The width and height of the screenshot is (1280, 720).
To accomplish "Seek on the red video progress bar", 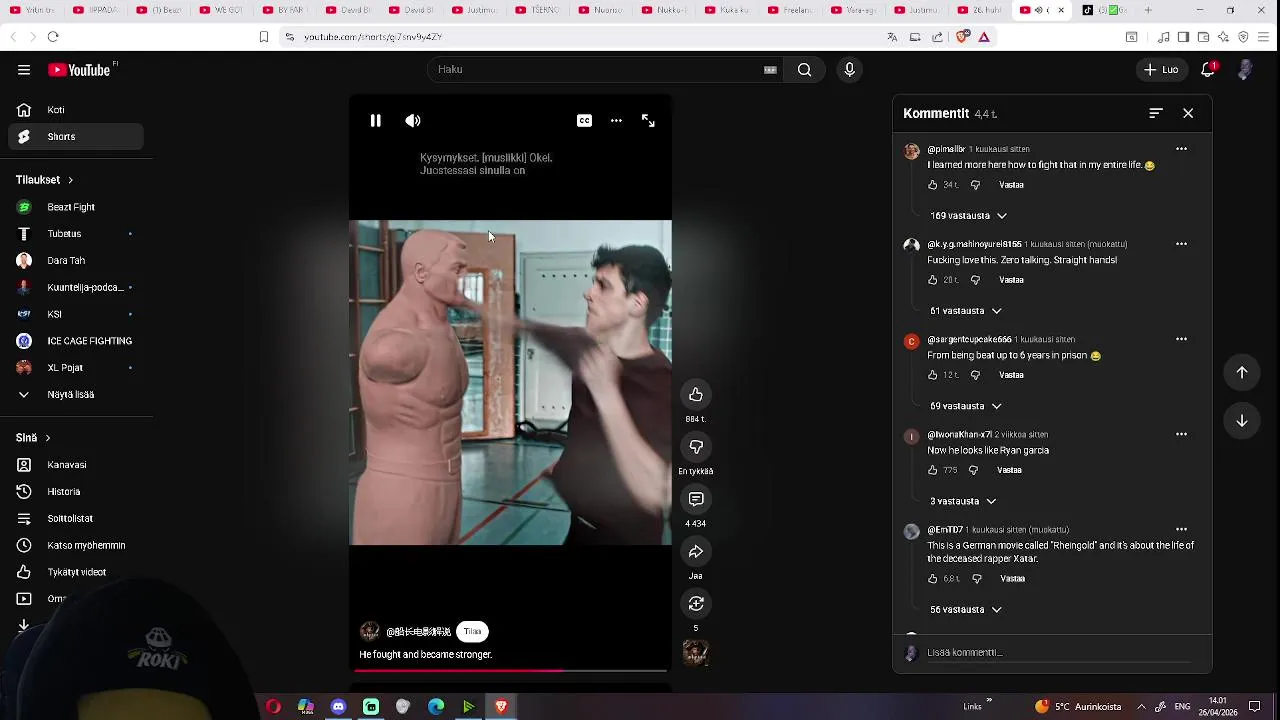I will click(x=510, y=670).
